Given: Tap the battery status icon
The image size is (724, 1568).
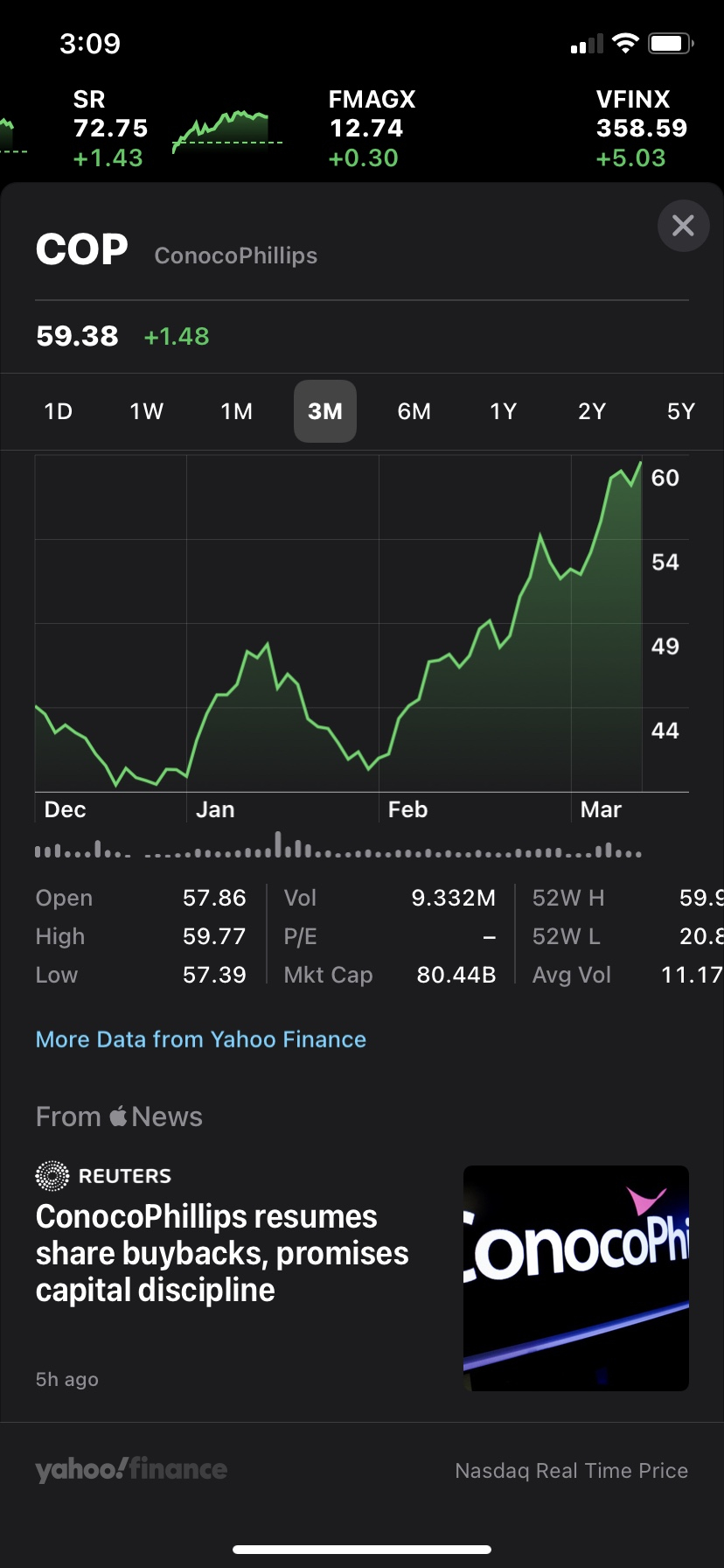Looking at the screenshot, I should 671,43.
